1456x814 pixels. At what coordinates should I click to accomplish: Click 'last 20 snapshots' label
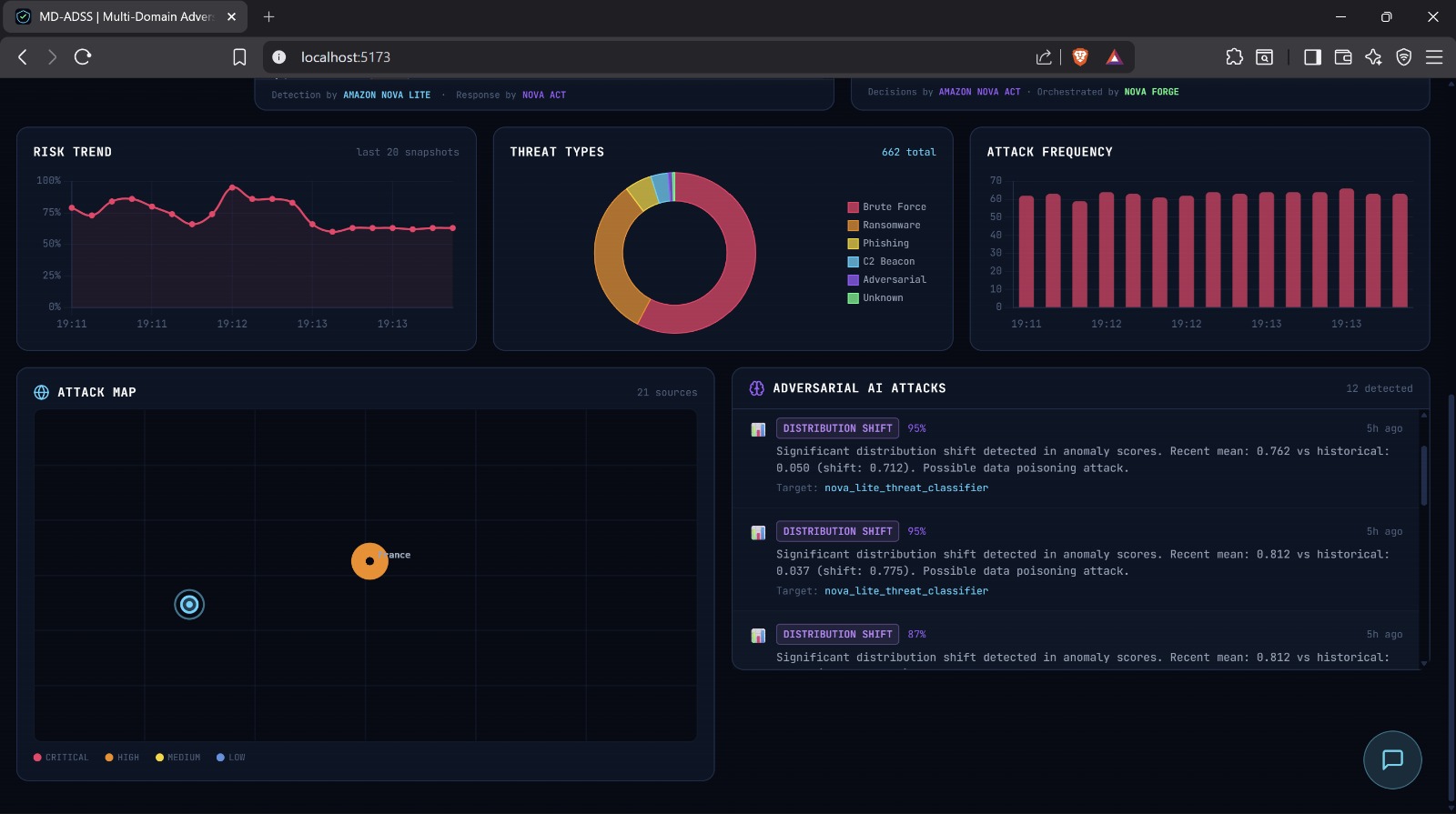[x=408, y=153]
